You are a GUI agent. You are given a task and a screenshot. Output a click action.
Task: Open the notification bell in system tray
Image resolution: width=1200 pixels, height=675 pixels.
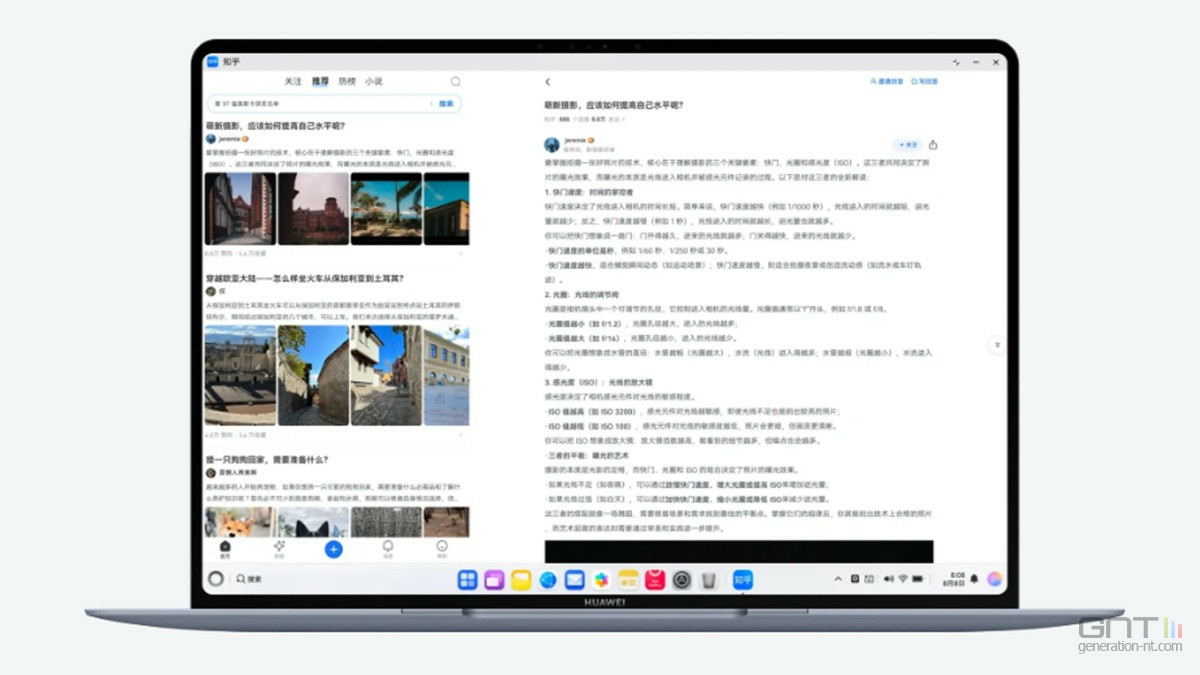tap(975, 579)
